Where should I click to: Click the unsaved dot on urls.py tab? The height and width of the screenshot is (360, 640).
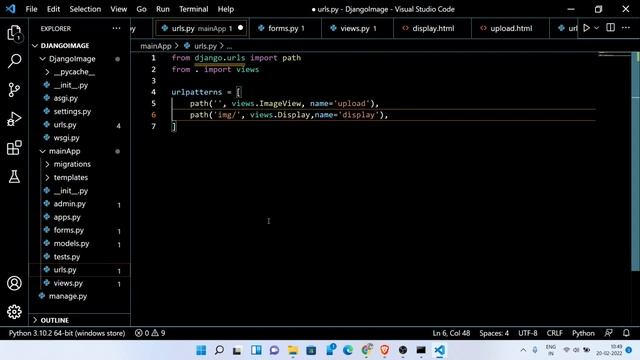(240, 28)
